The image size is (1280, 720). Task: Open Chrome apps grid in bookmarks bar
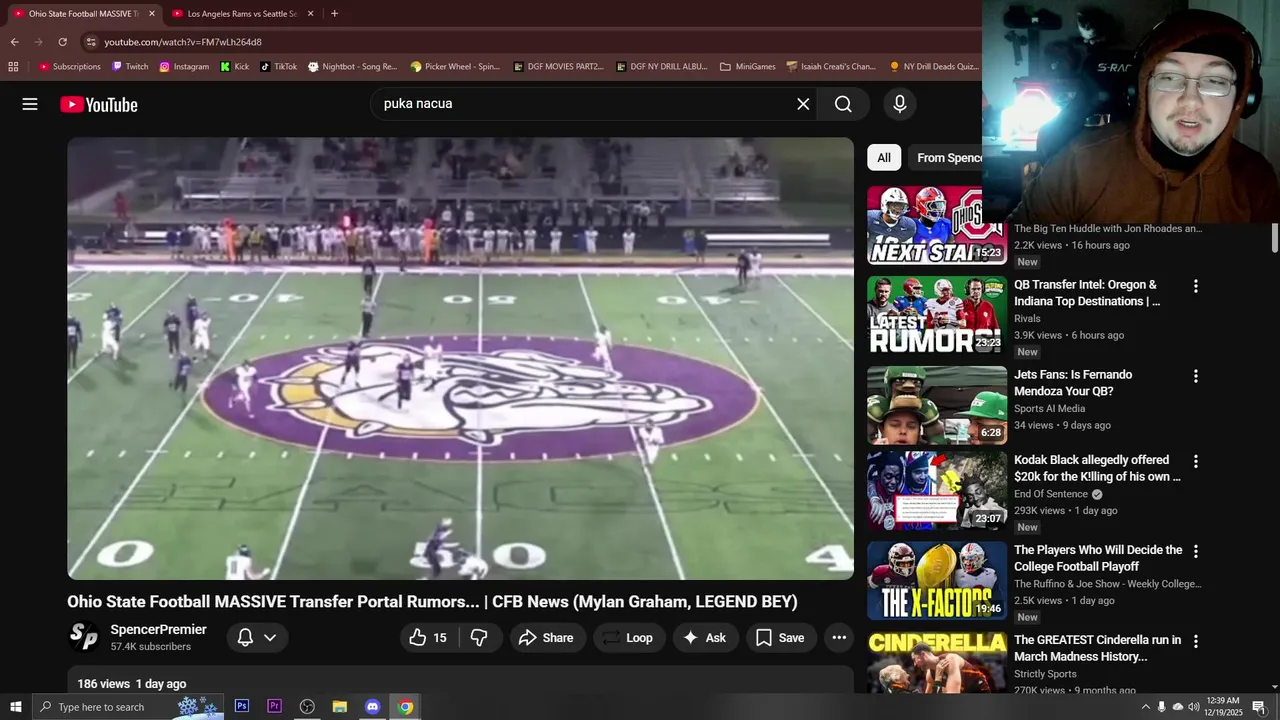pyautogui.click(x=13, y=67)
